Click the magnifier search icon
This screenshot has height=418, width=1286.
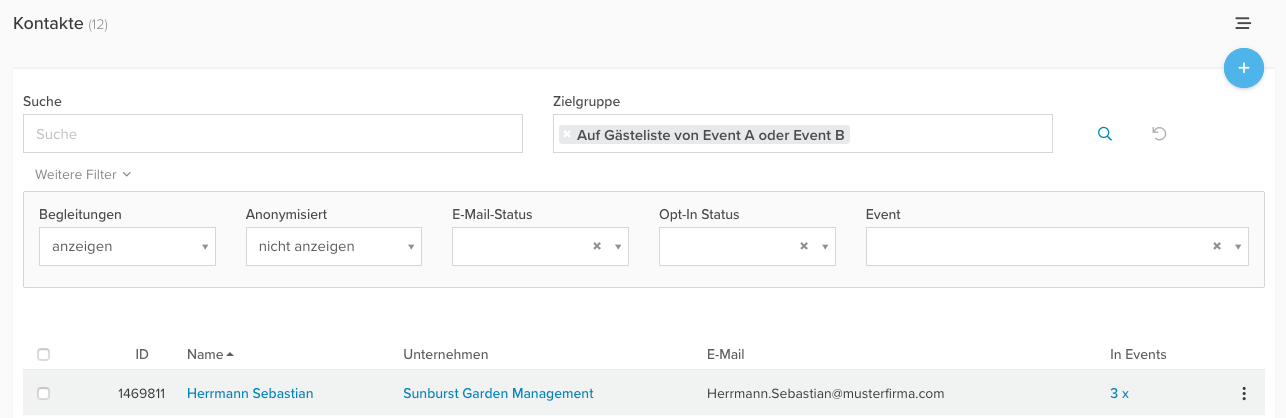(1105, 134)
